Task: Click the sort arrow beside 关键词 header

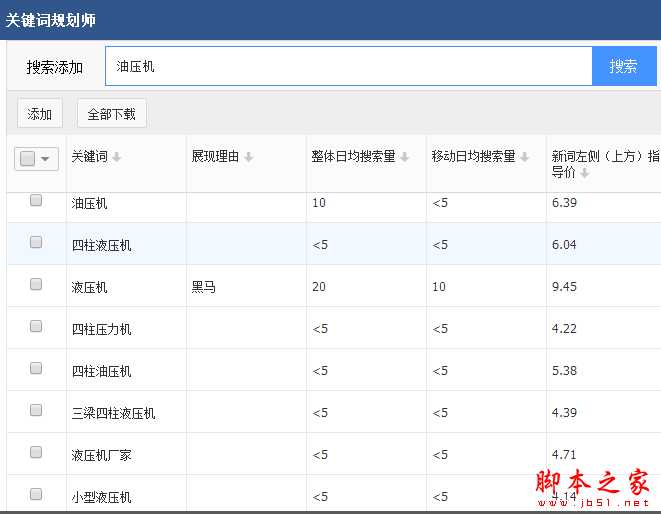Action: (x=116, y=157)
